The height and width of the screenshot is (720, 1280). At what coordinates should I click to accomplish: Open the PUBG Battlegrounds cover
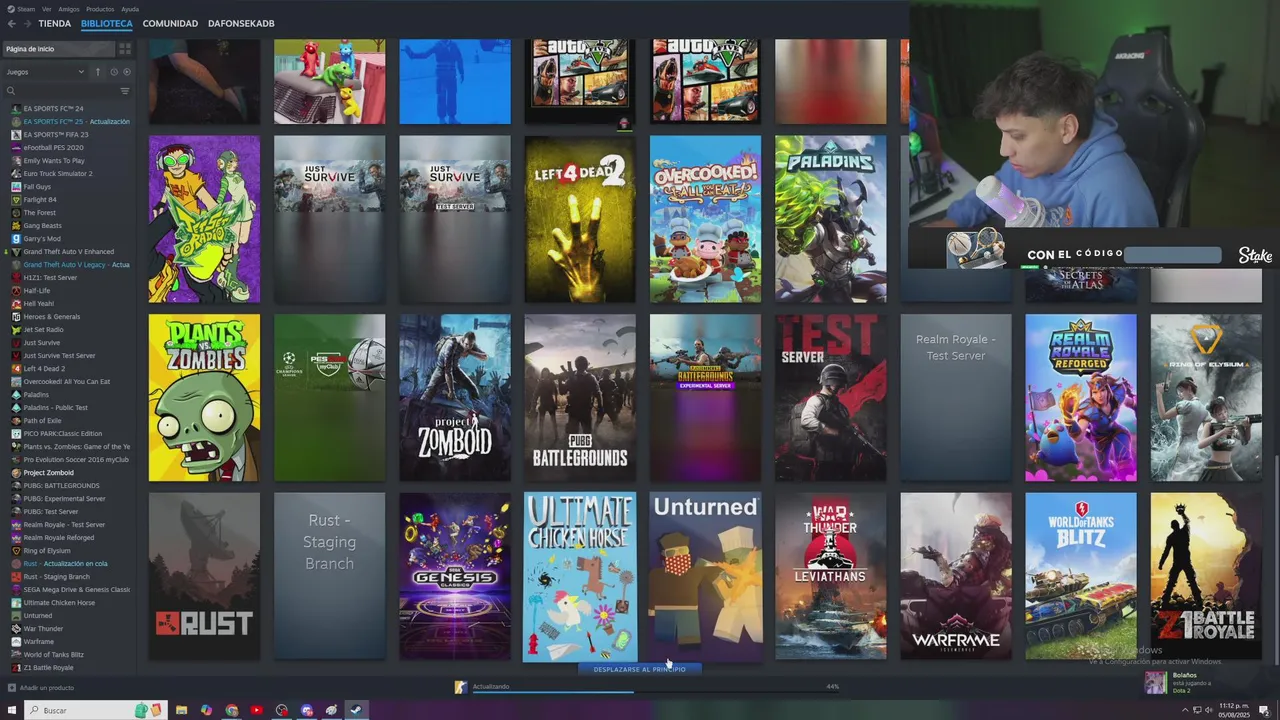tap(580, 398)
